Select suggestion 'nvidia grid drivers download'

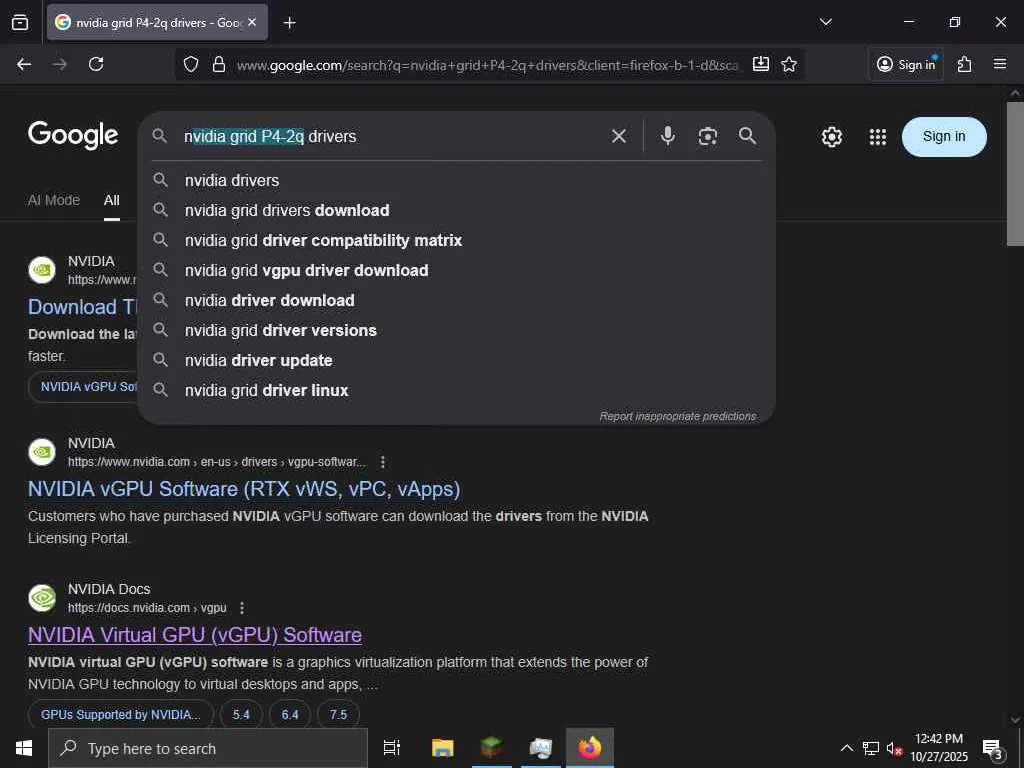456,210
